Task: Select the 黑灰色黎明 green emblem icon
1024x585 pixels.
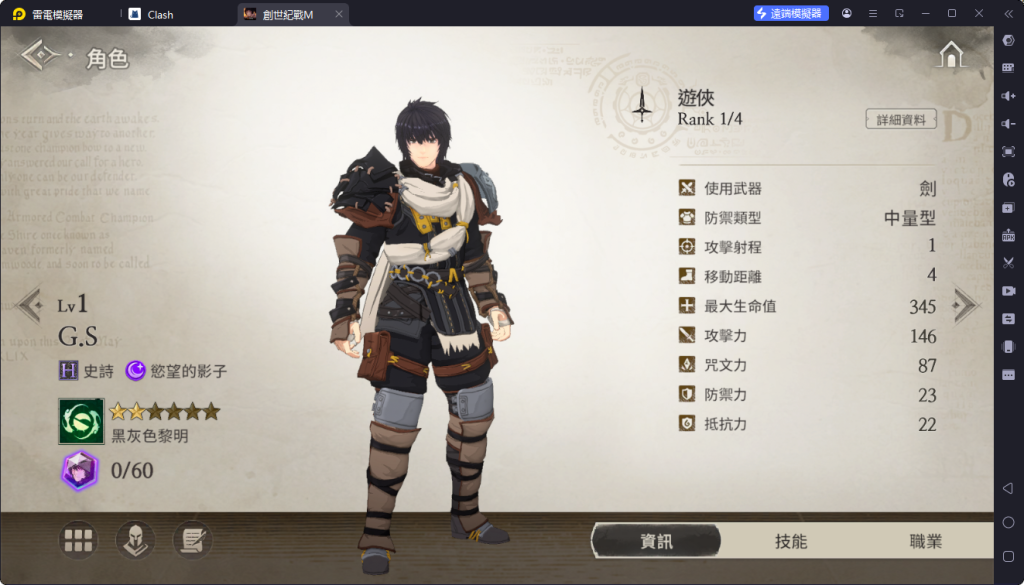Action: pos(81,422)
